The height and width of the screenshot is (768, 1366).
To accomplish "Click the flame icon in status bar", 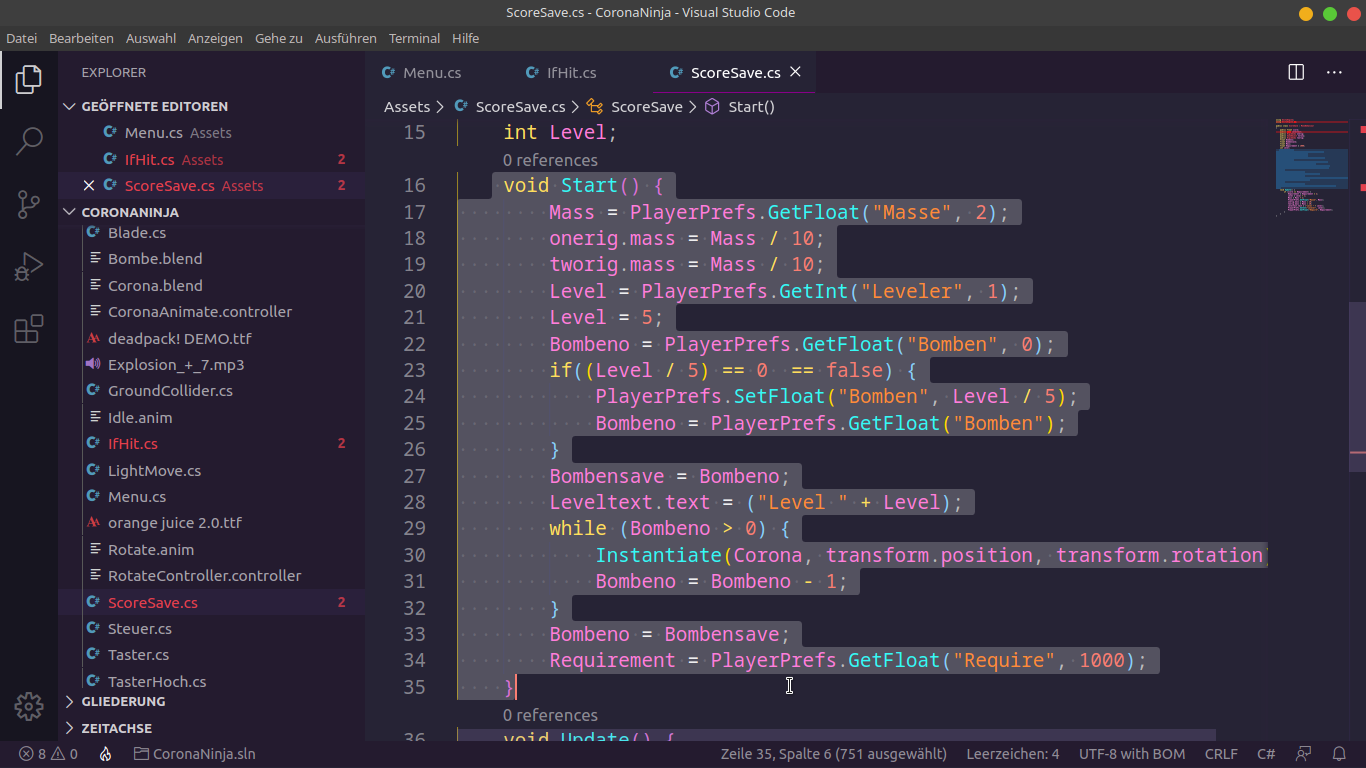I will click(105, 754).
